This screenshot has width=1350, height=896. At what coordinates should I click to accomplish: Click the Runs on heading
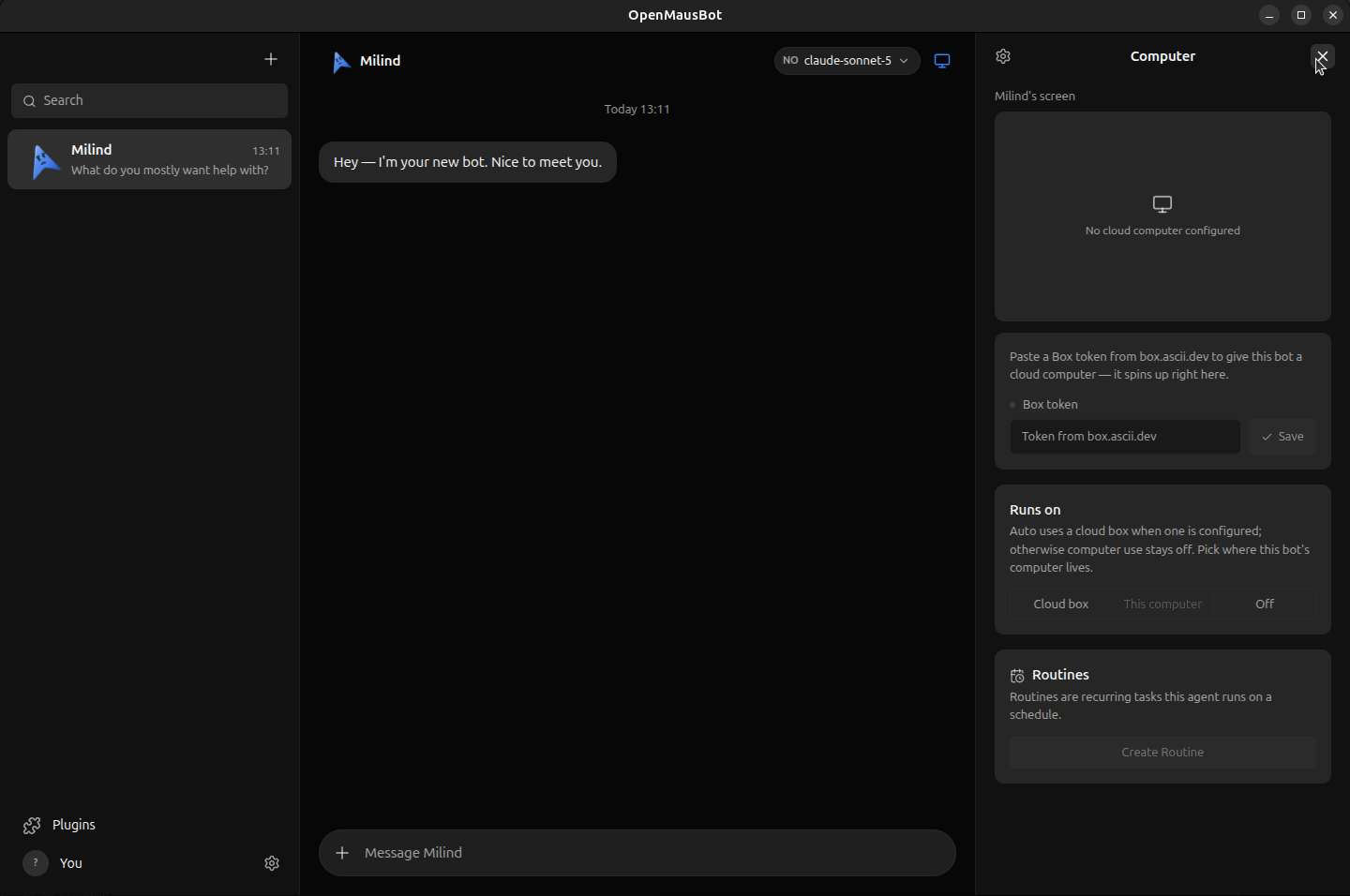point(1035,510)
